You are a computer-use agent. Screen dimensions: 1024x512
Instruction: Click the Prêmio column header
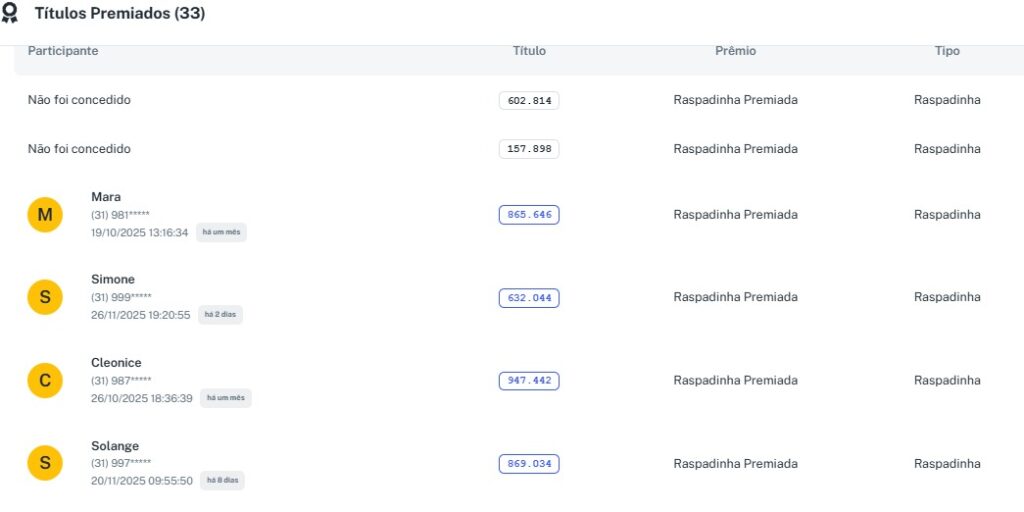(x=735, y=51)
